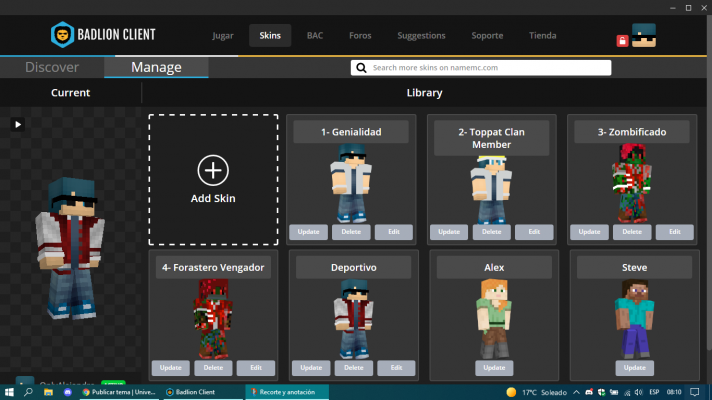Edit the 3- Zombificado skin

click(674, 232)
